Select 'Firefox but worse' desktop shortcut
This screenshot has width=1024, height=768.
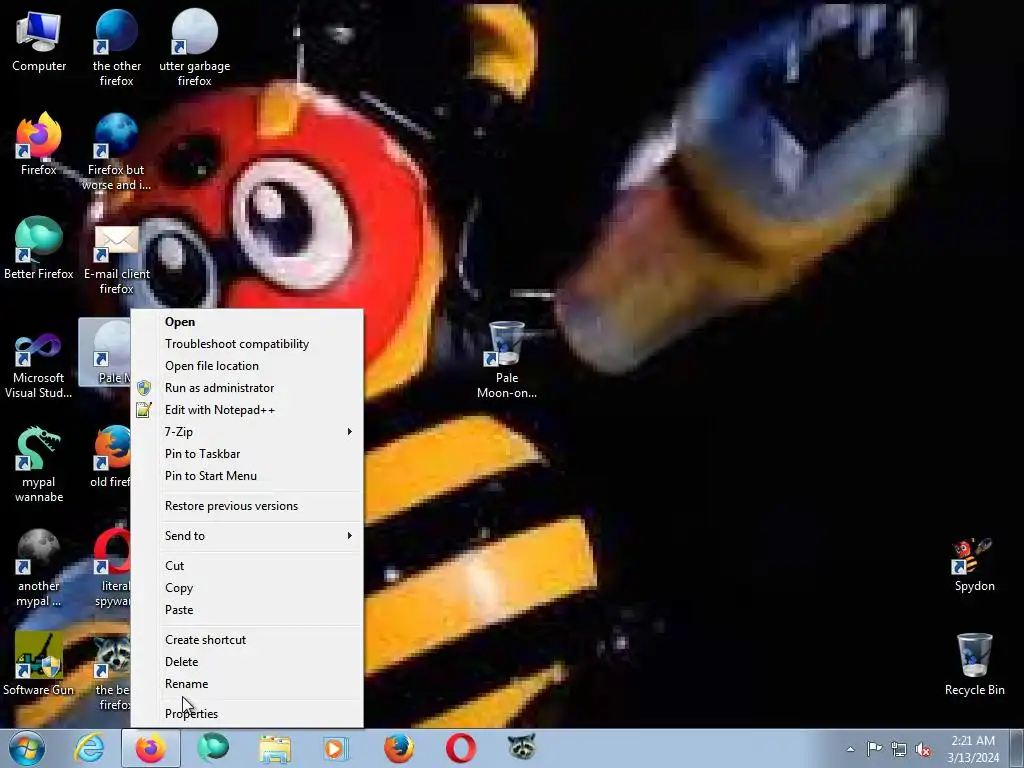click(x=116, y=152)
